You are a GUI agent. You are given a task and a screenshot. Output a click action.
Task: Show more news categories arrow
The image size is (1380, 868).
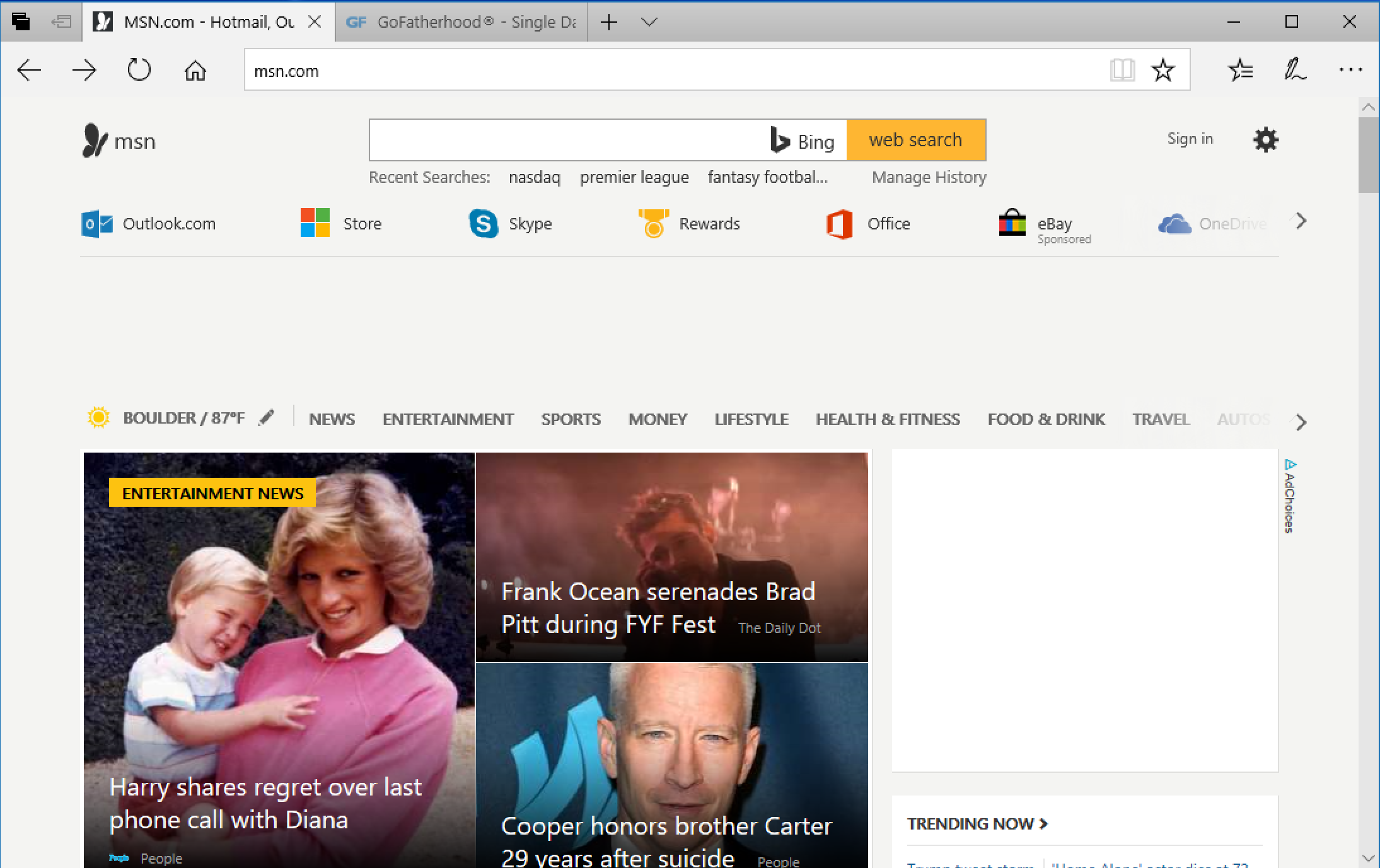1301,422
